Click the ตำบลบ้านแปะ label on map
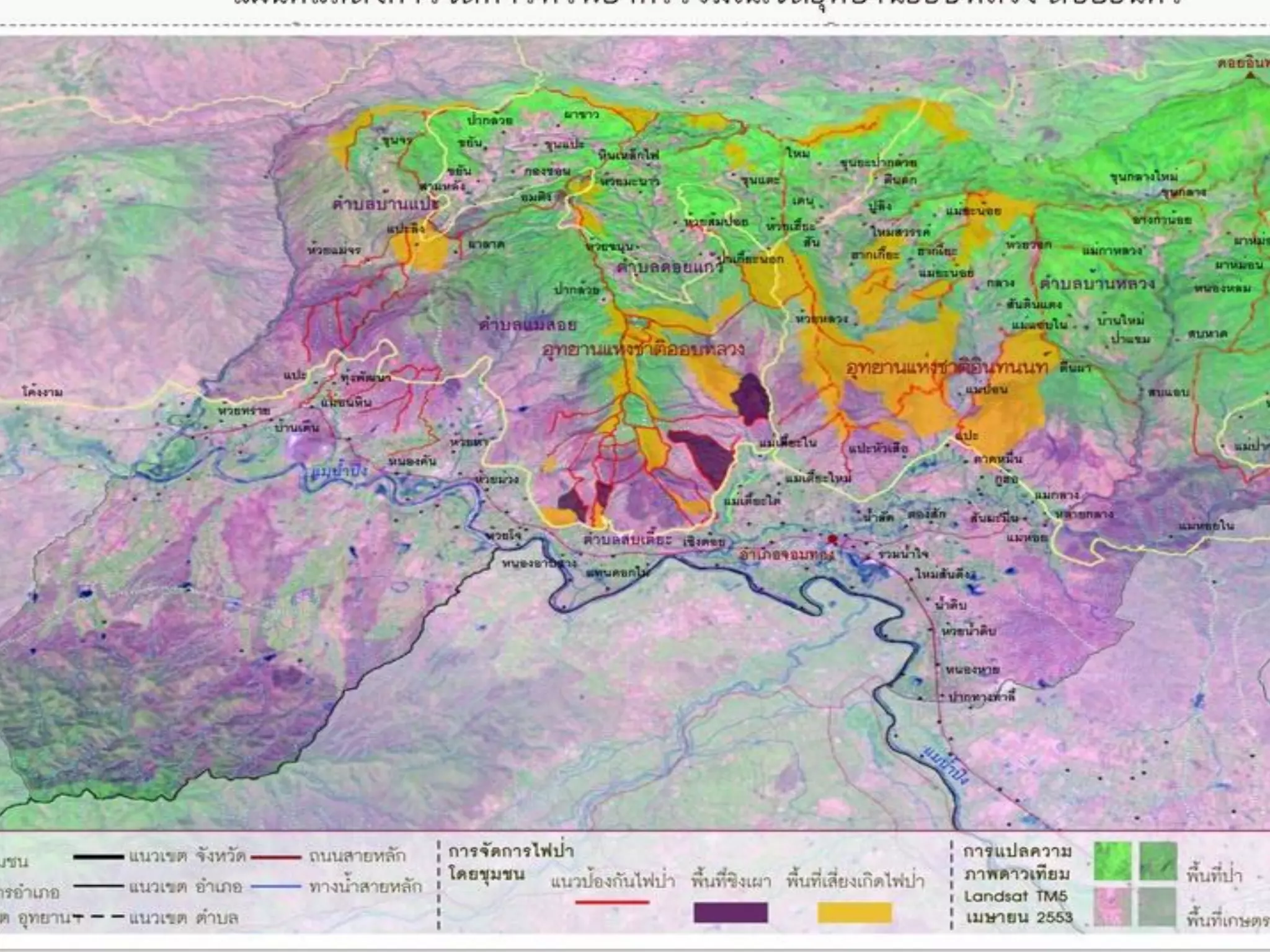This screenshot has height=952, width=1270. (x=386, y=204)
